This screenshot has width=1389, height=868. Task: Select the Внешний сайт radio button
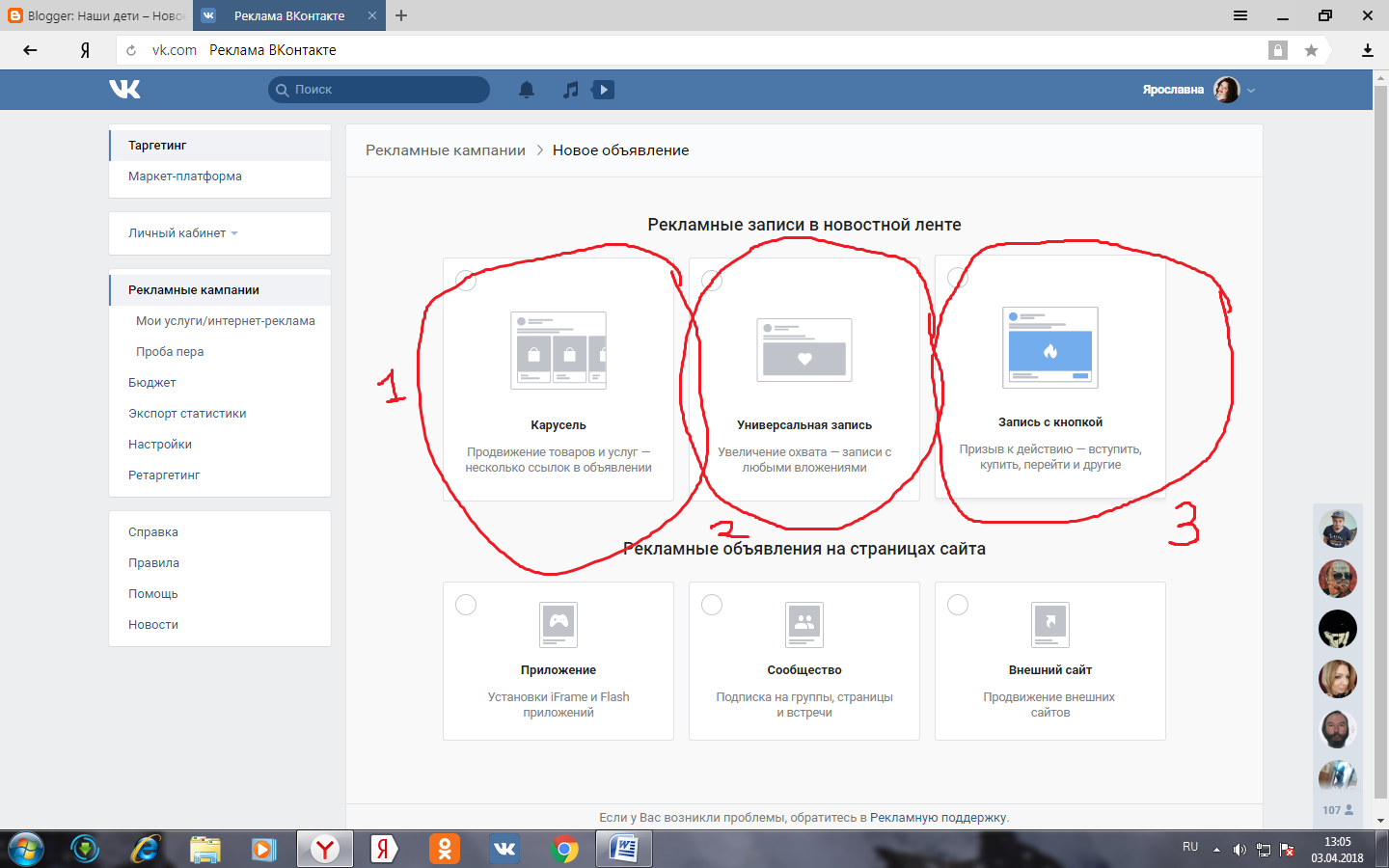tap(958, 605)
